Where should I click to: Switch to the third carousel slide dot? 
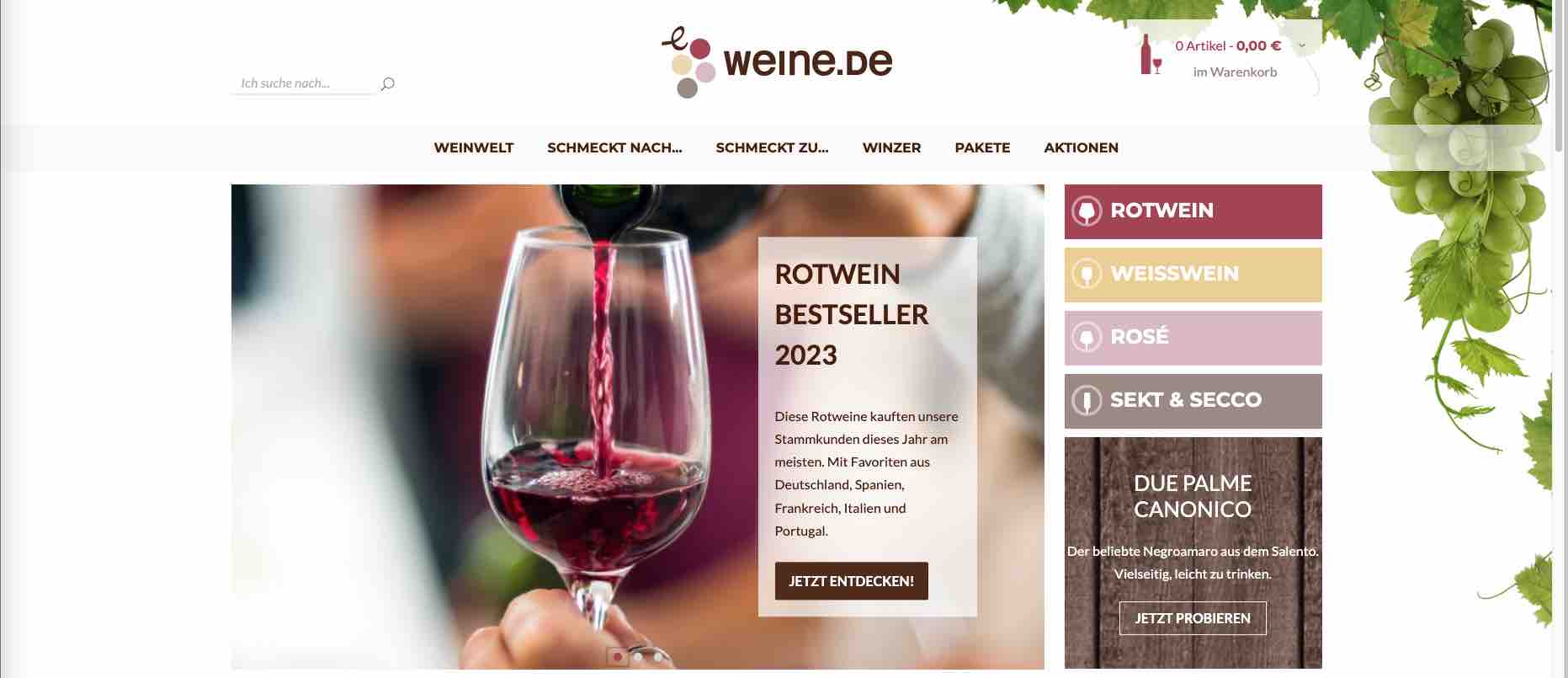click(x=659, y=657)
